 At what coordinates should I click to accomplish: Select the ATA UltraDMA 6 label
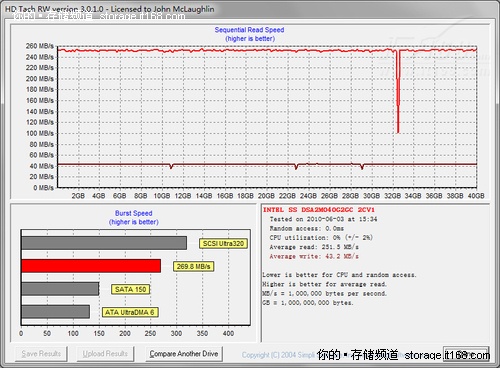pos(130,312)
